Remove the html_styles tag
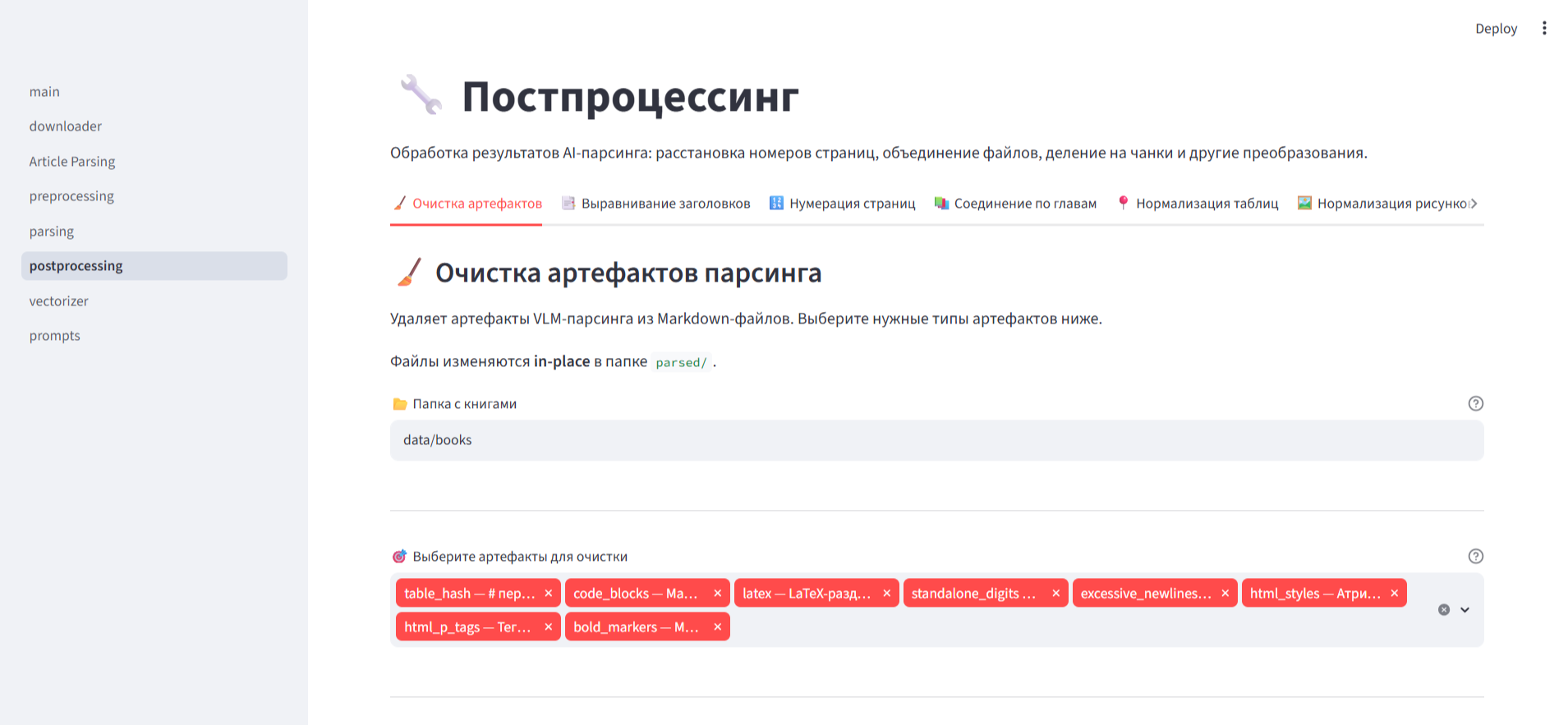Viewport: 1568px width, 725px height. tap(1395, 593)
